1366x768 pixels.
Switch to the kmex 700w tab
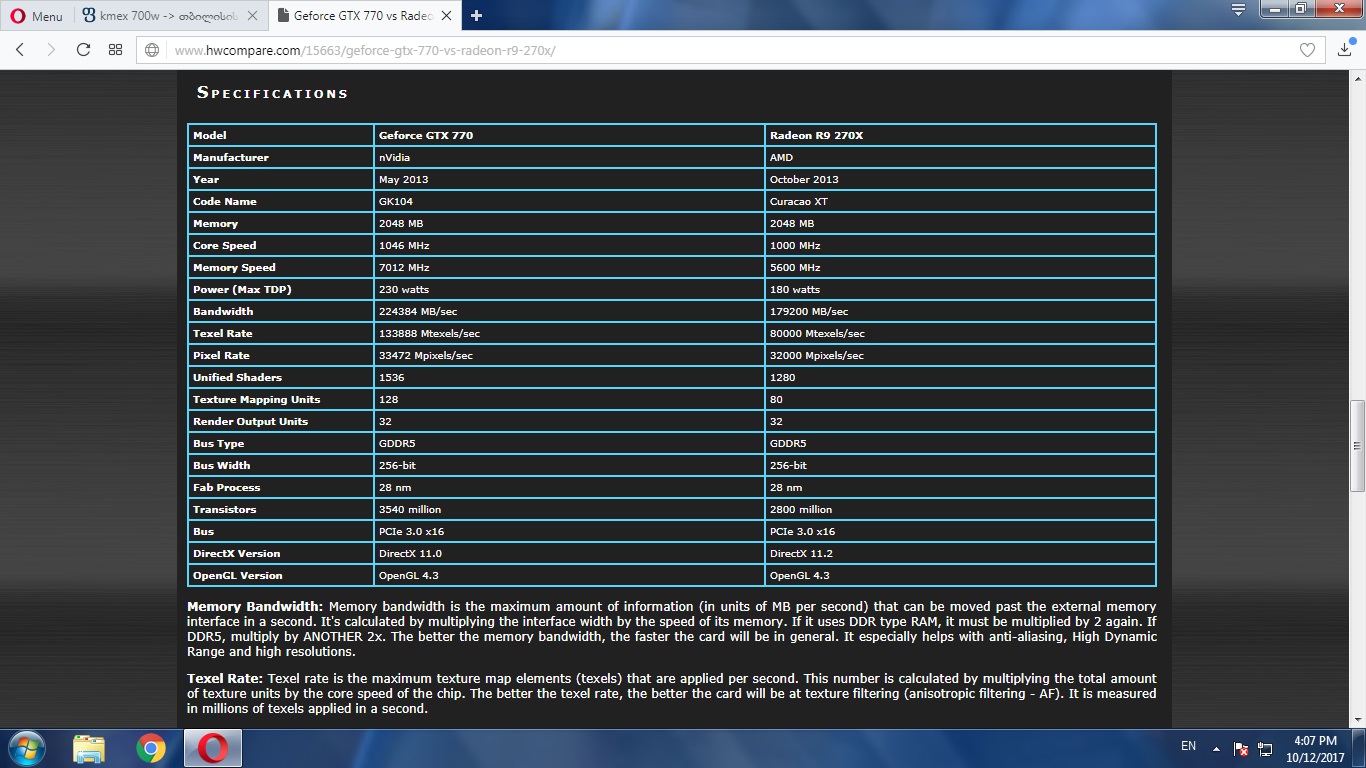(168, 16)
